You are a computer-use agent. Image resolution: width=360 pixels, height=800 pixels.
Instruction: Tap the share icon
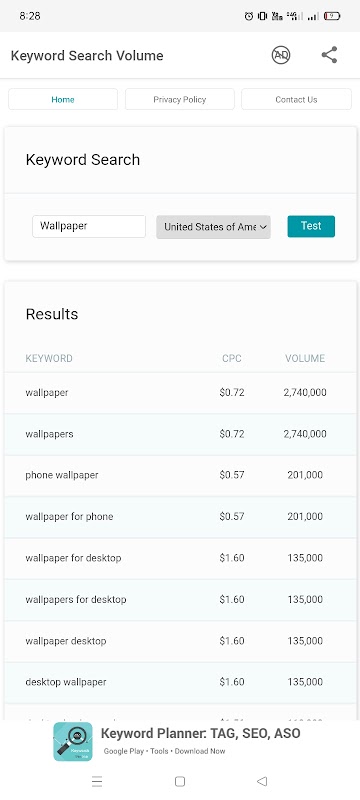tap(329, 55)
